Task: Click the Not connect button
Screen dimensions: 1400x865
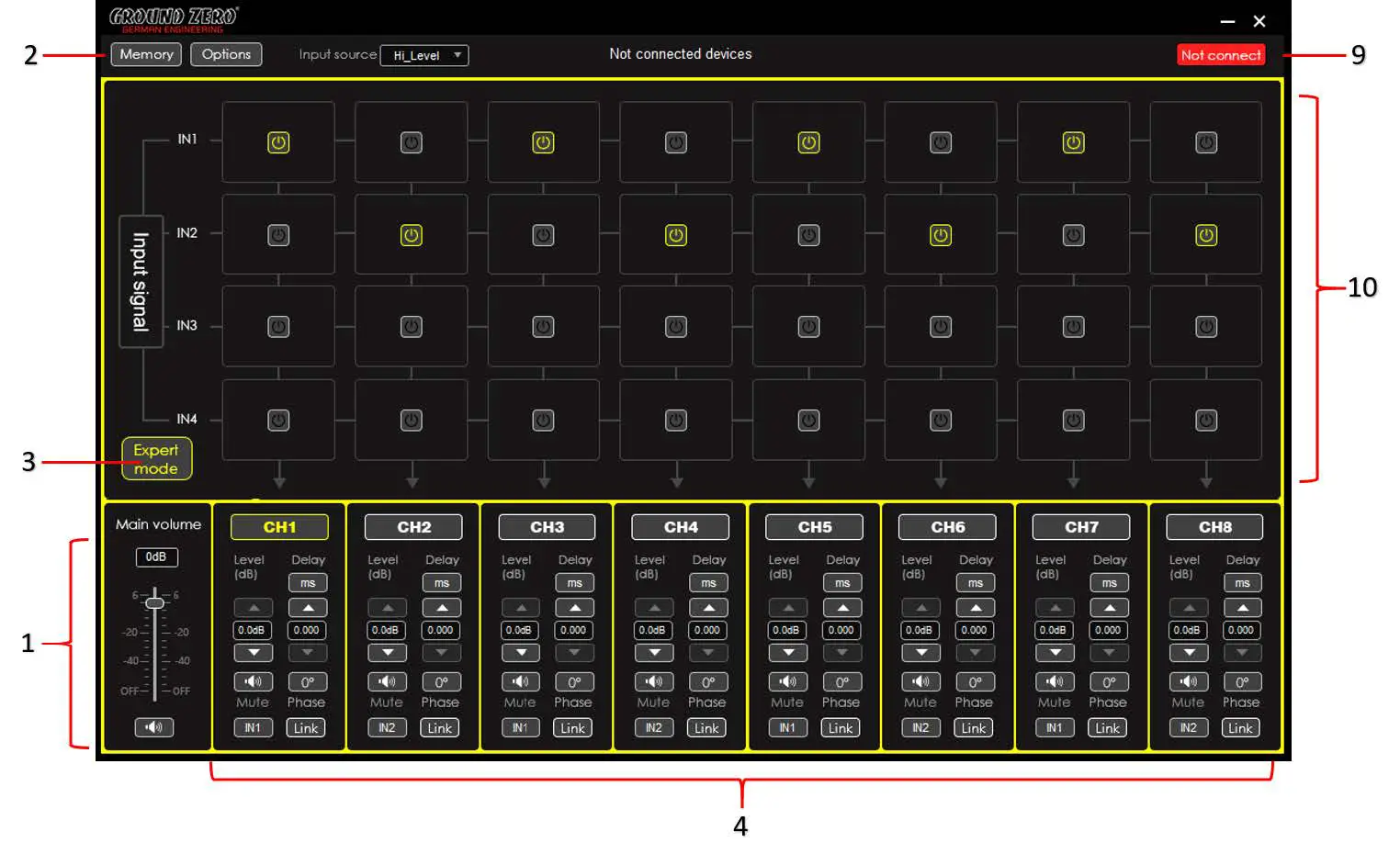Action: click(x=1221, y=54)
